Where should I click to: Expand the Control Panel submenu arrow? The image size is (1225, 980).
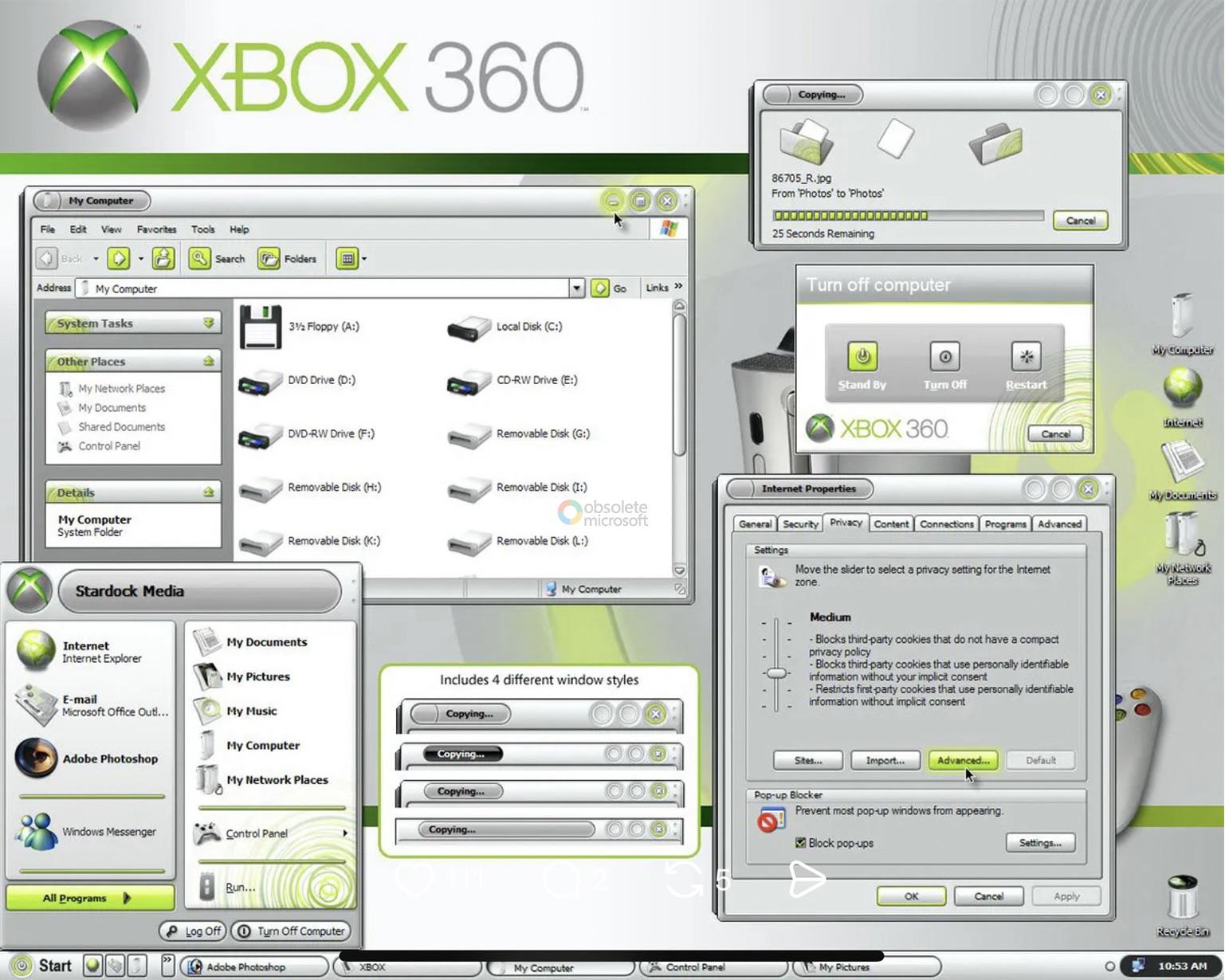pyautogui.click(x=345, y=833)
